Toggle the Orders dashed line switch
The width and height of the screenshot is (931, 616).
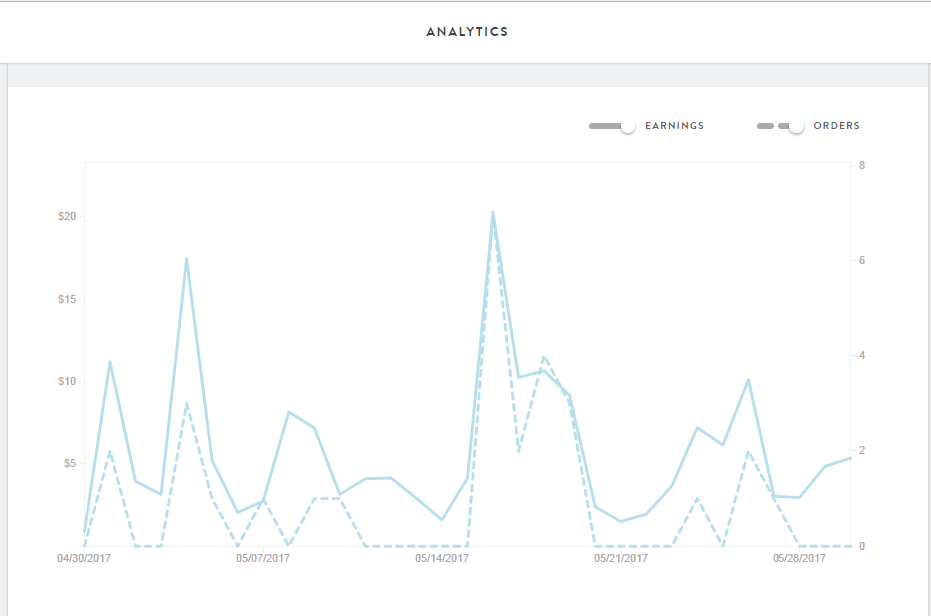(x=780, y=126)
